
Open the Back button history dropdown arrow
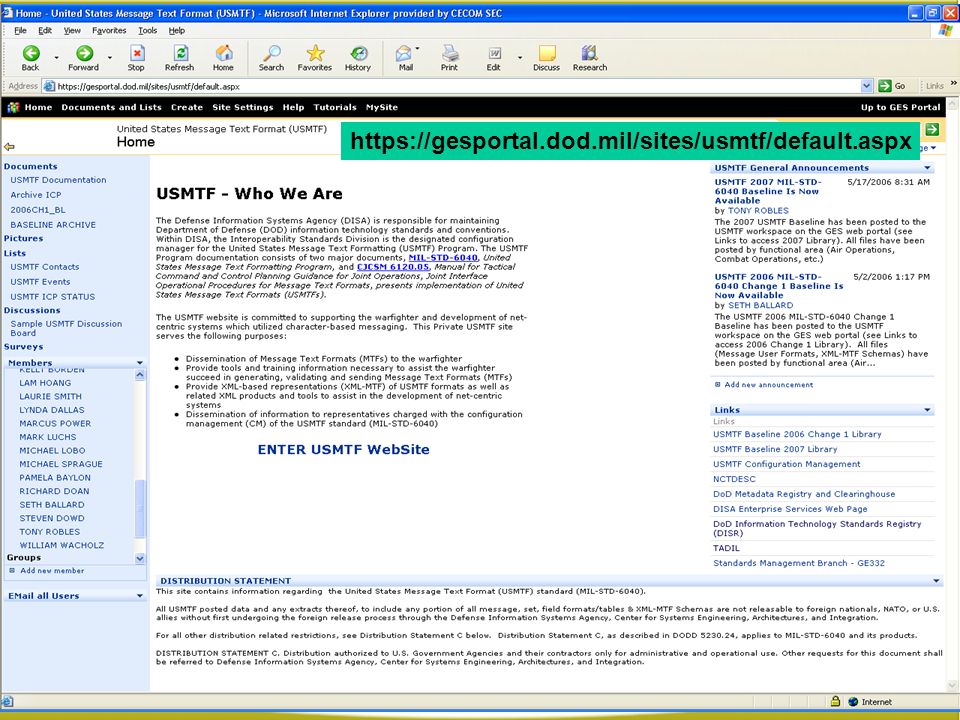pos(56,58)
